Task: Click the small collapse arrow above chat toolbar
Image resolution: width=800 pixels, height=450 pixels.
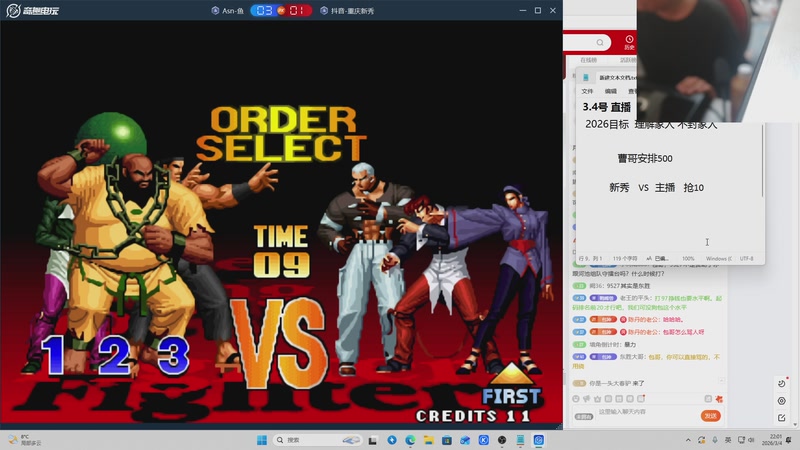Action: pyautogui.click(x=721, y=381)
